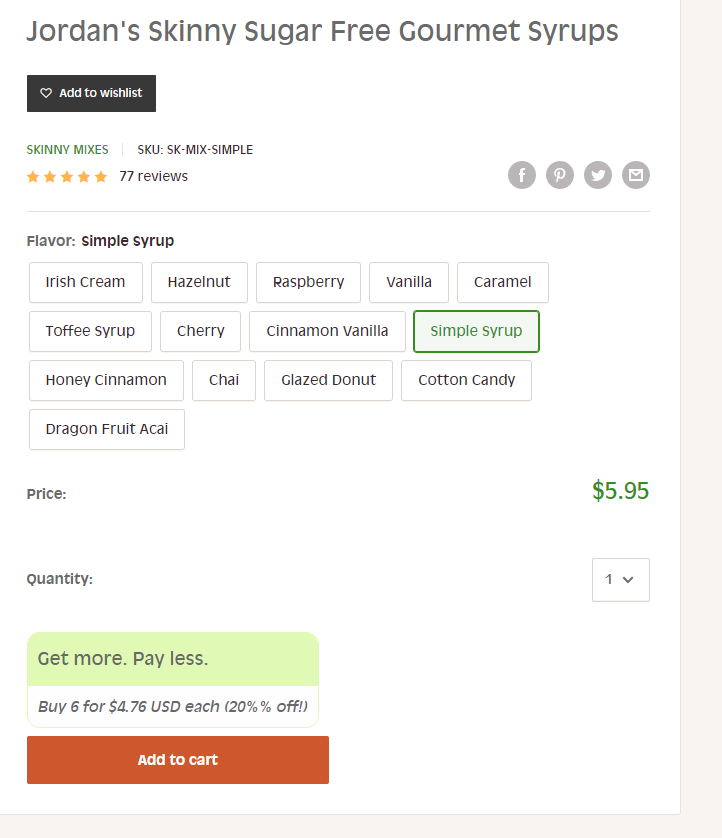This screenshot has height=838, width=722.
Task: Select Vanilla flavor option
Action: coord(409,282)
